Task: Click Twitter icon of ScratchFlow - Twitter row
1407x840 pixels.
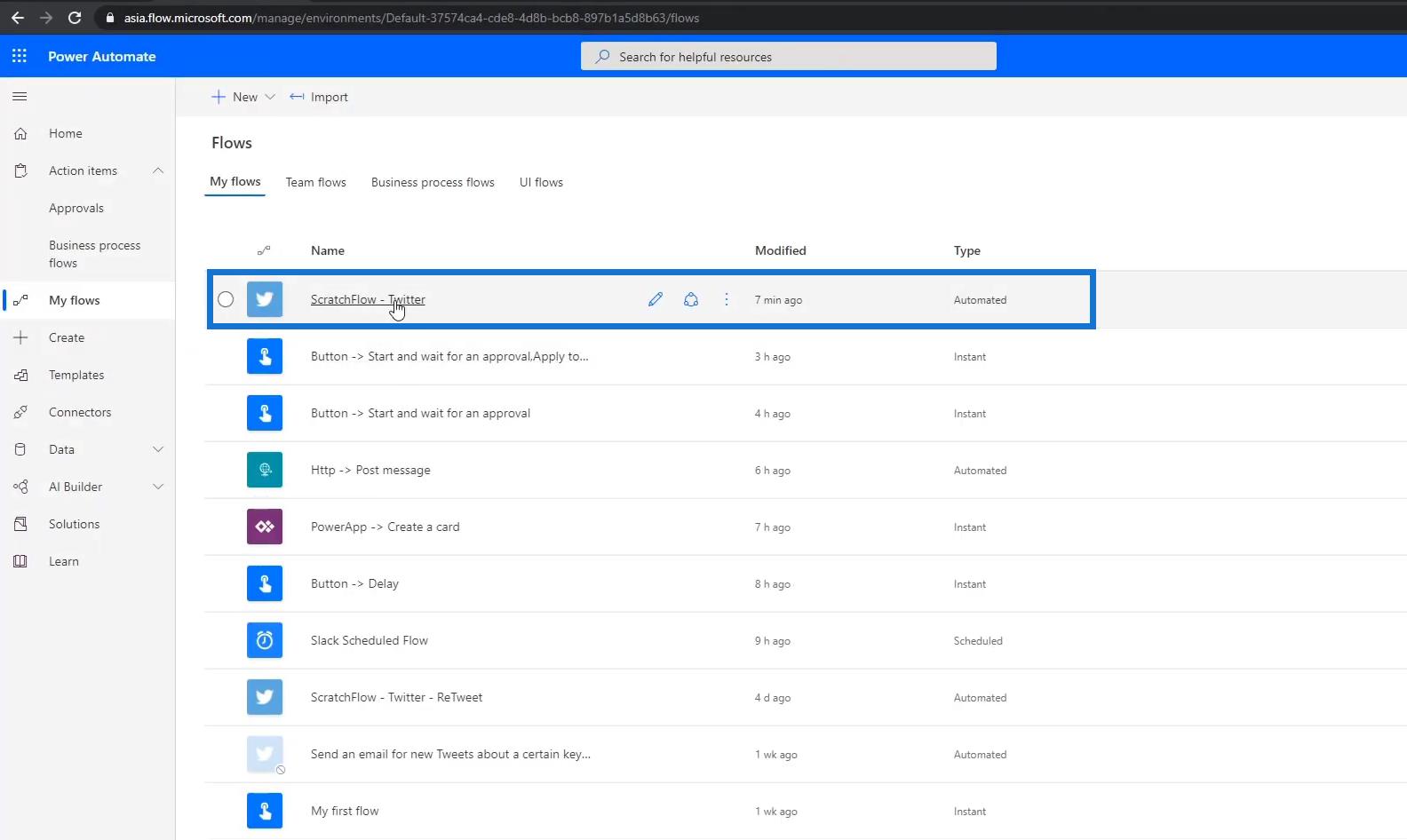Action: click(265, 299)
